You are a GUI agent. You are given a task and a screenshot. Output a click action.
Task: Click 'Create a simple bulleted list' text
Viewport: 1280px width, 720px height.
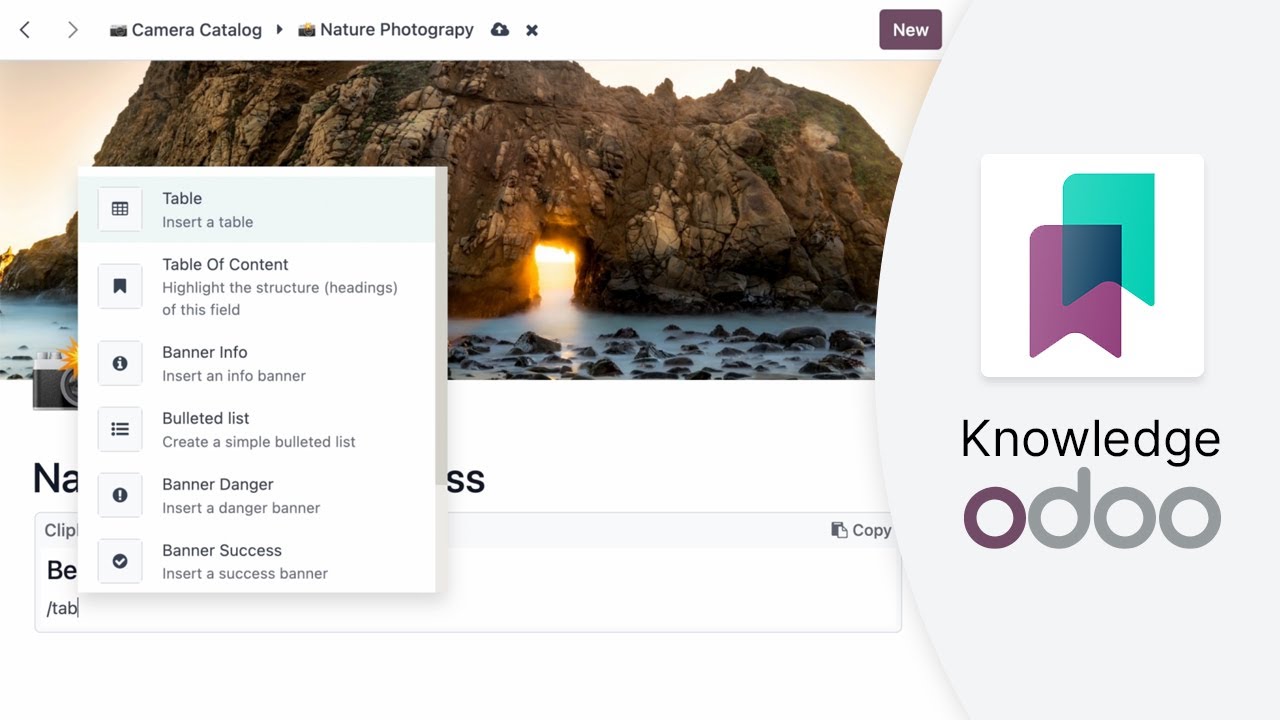coord(259,442)
